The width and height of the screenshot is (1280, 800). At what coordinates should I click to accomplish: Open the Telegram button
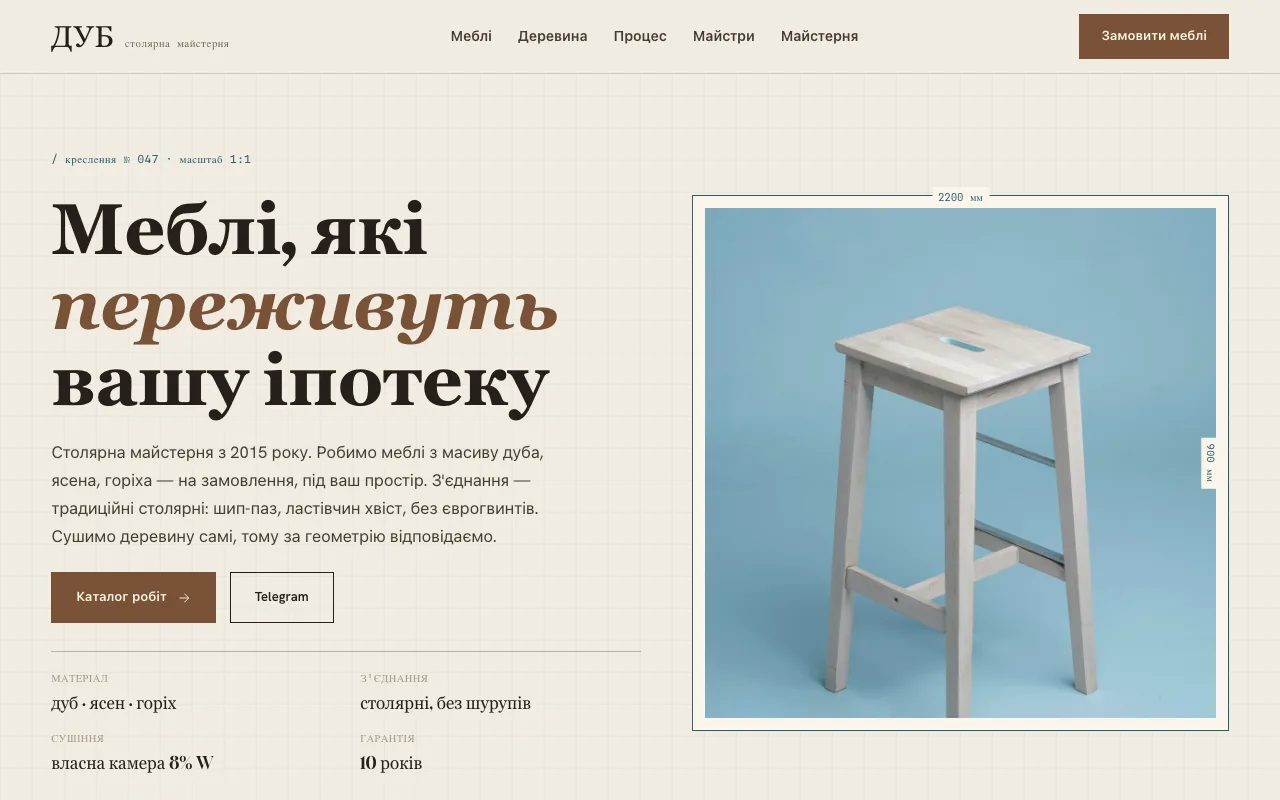click(282, 597)
